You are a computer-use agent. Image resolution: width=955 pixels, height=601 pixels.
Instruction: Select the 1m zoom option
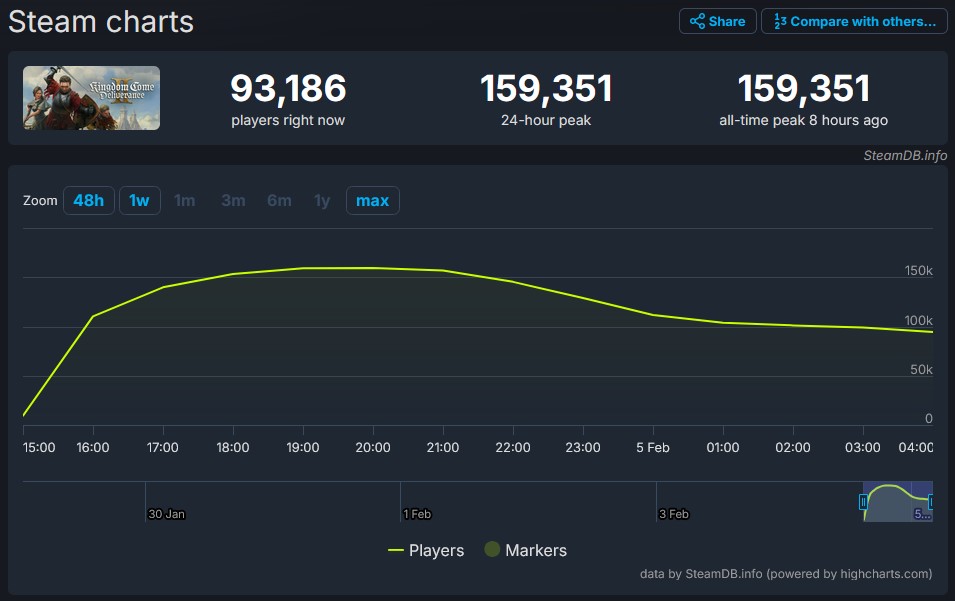point(185,200)
